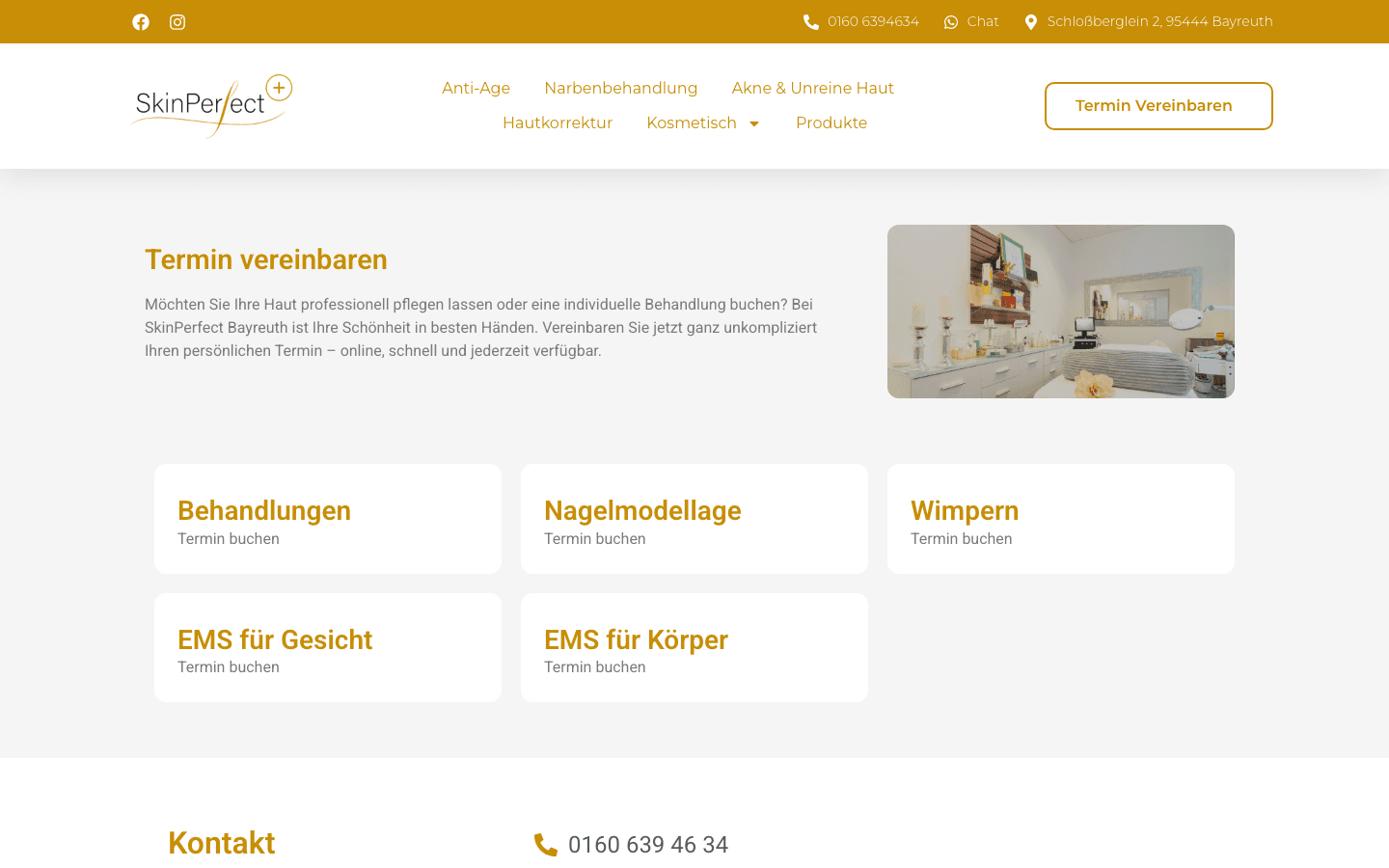Click the phone icon beside 0160 639 46 34
This screenshot has height=868, width=1389.
coord(546,845)
